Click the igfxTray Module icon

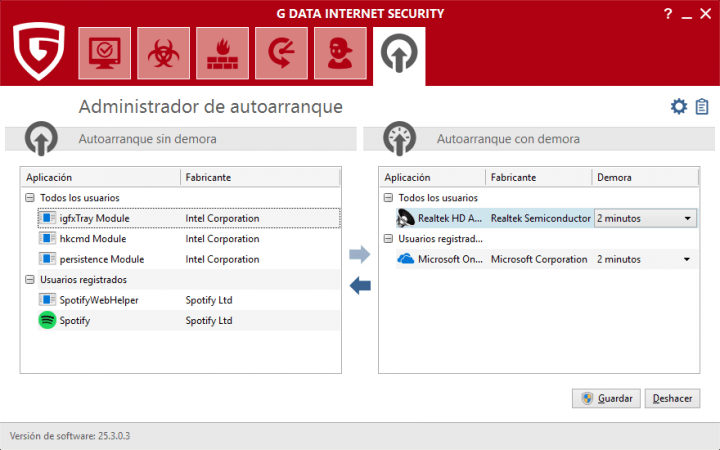point(47,218)
